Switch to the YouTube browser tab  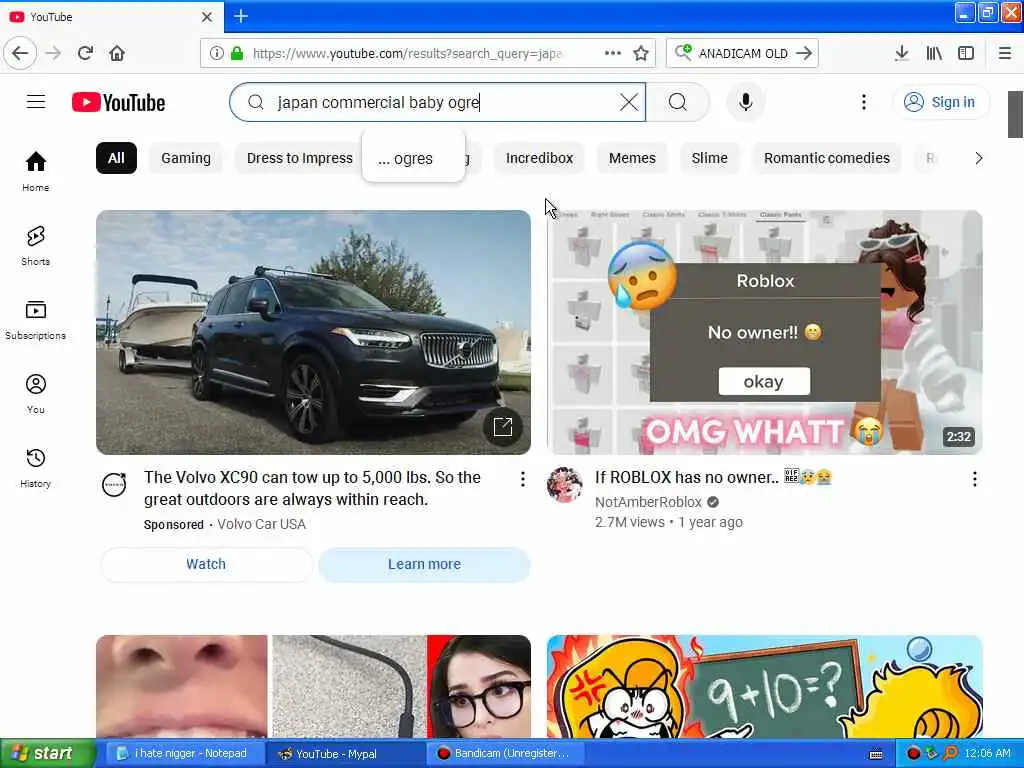[111, 16]
